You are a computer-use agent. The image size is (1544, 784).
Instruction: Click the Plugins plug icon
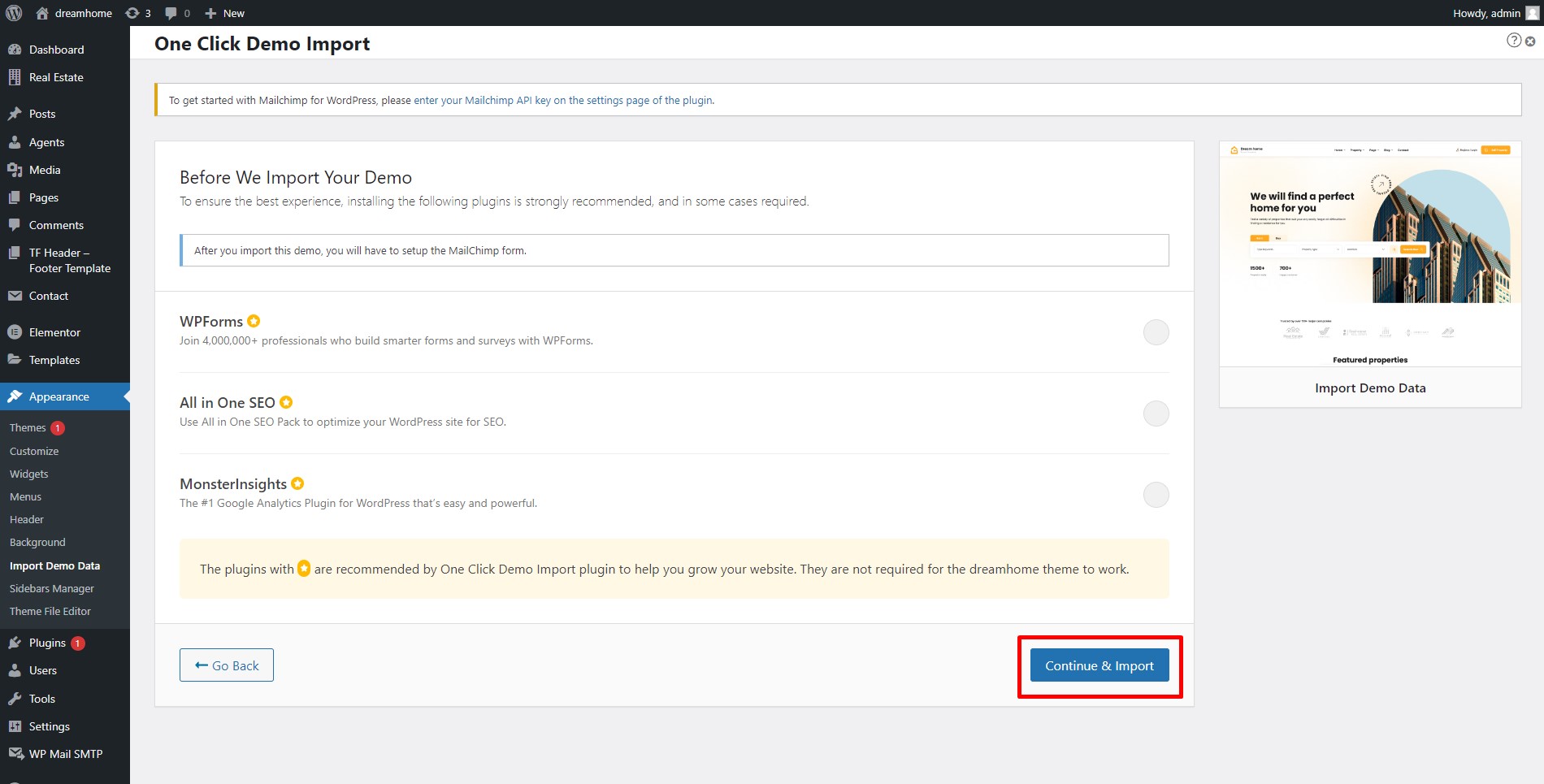tap(15, 643)
